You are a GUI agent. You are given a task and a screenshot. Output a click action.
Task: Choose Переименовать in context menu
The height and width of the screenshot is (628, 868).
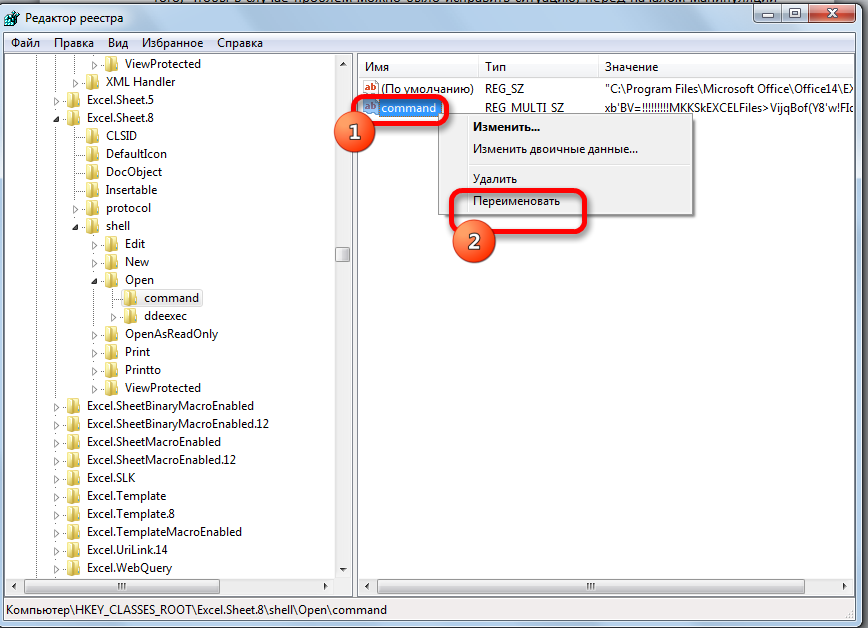coord(565,201)
